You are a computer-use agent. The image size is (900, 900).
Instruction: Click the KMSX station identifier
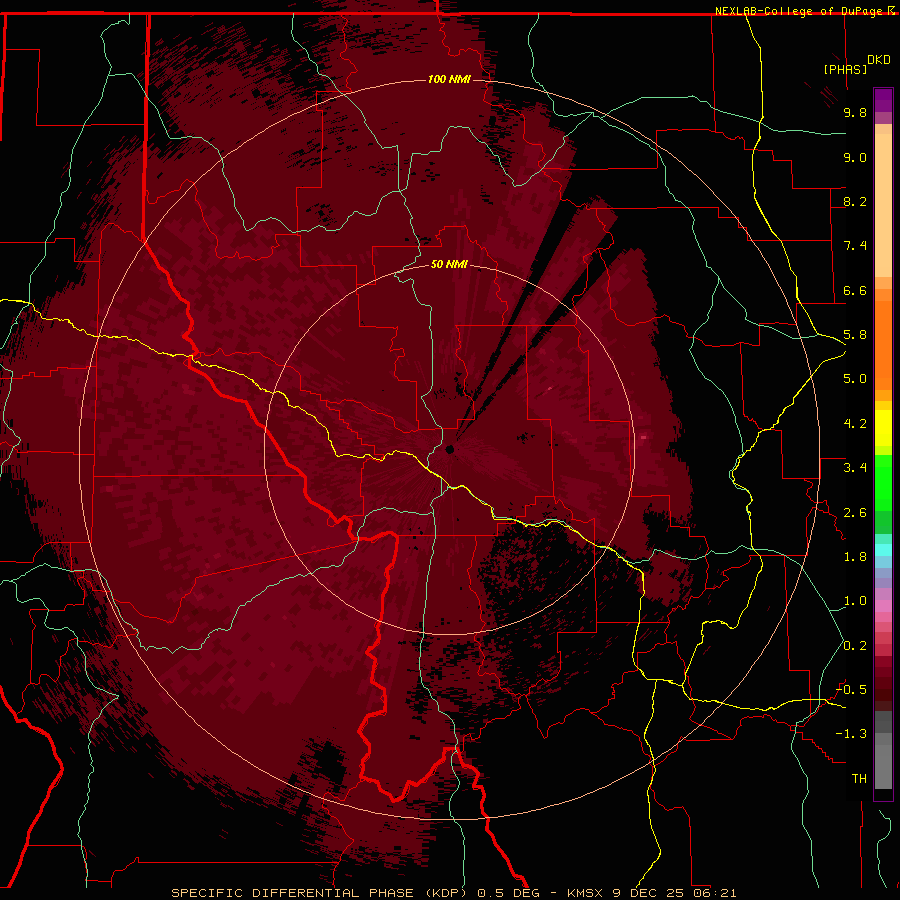(x=585, y=893)
